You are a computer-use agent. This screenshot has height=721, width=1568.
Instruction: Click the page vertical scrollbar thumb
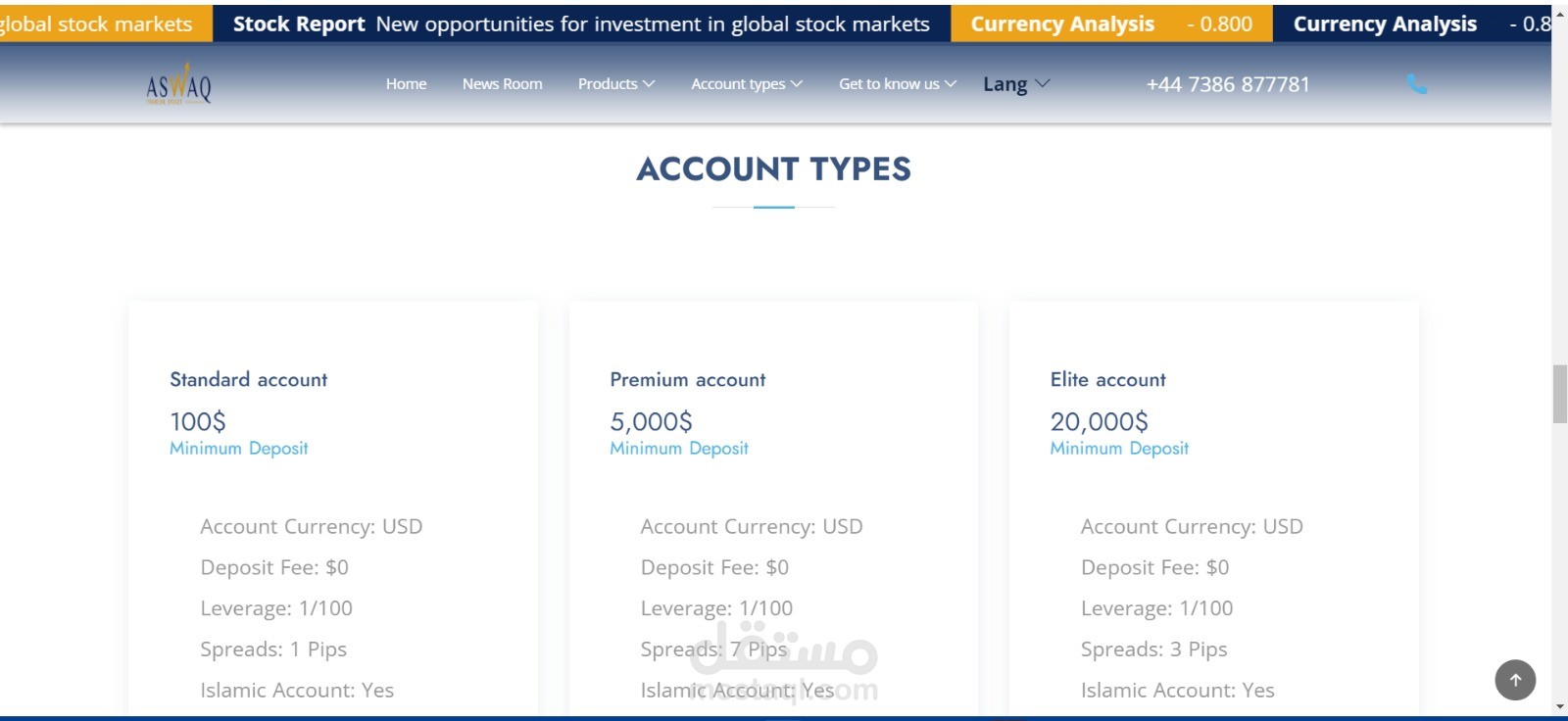[x=1559, y=394]
